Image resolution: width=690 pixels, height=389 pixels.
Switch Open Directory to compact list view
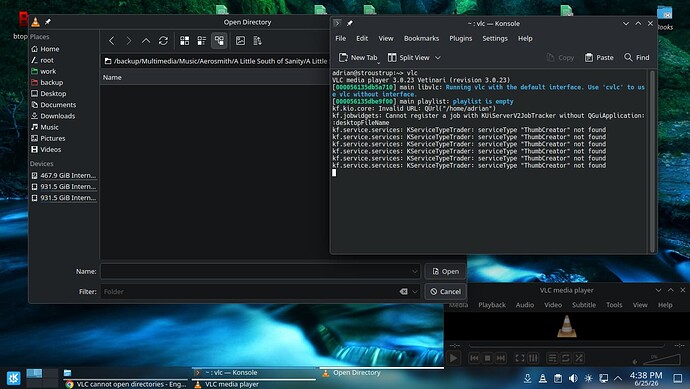click(x=202, y=41)
